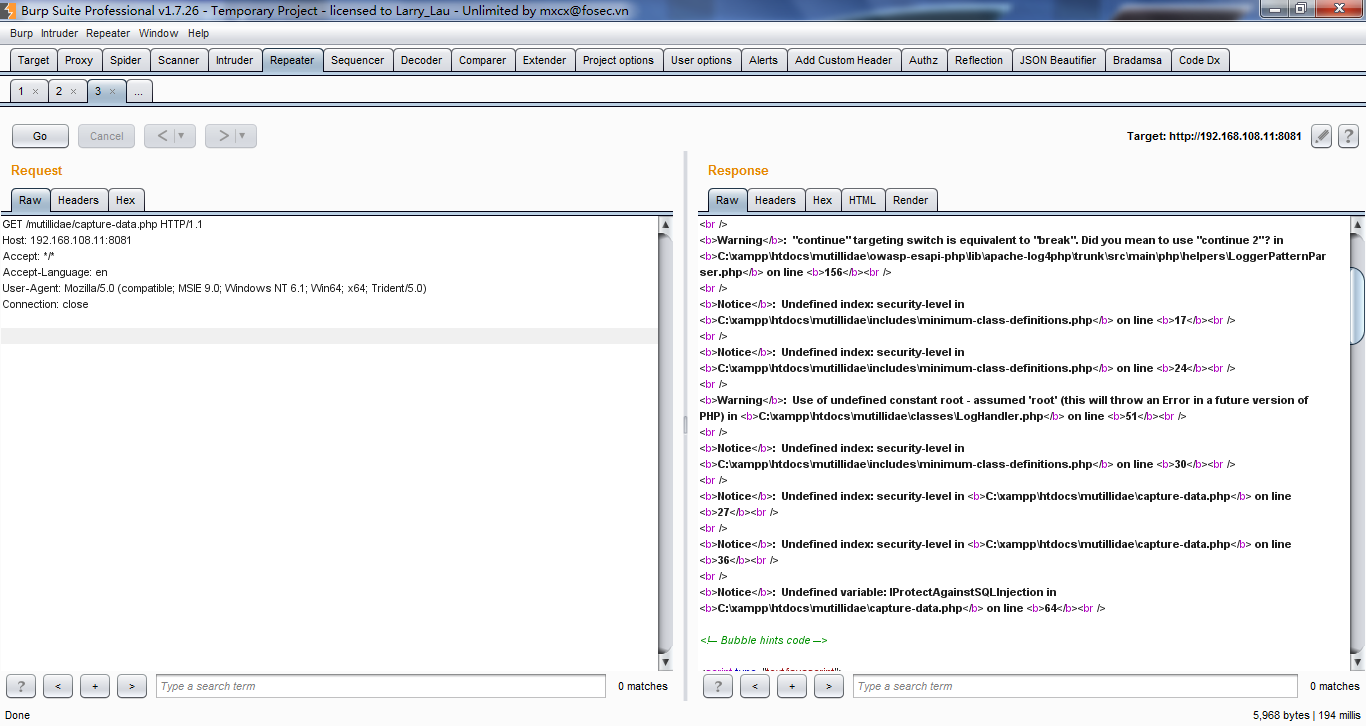1366x726 pixels.
Task: Go back to previous request in history
Action: point(162,136)
